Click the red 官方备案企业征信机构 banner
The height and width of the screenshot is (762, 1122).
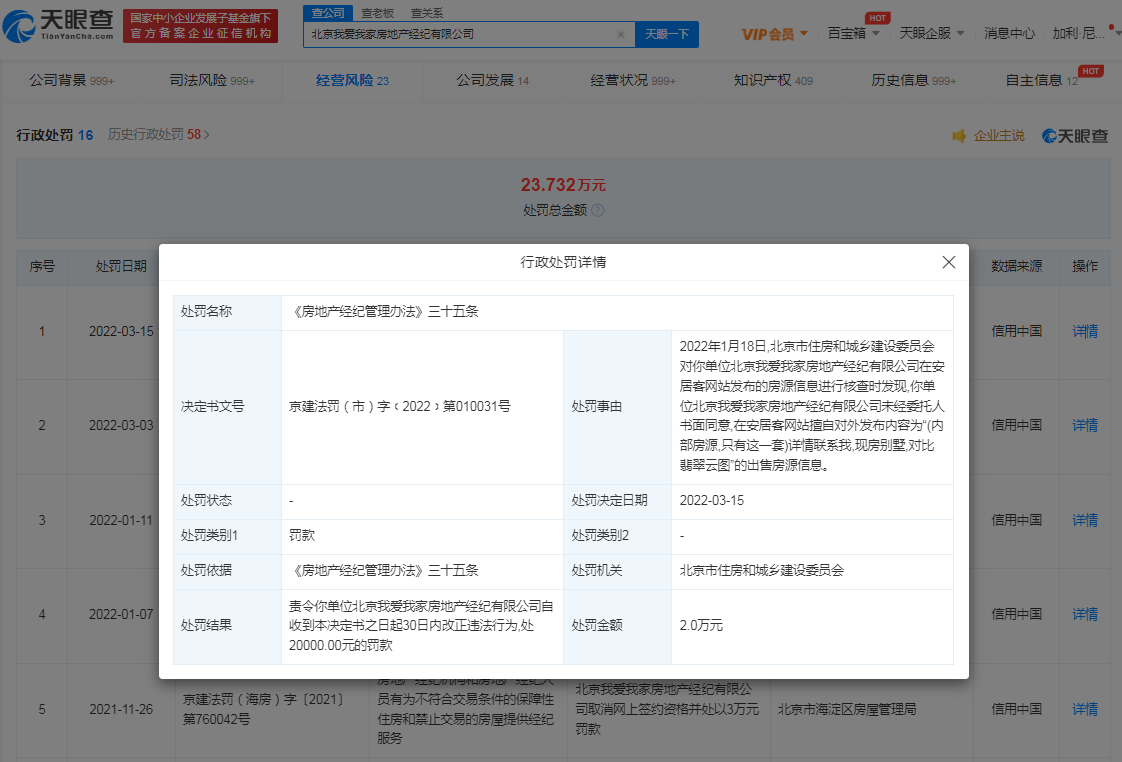pos(200,26)
